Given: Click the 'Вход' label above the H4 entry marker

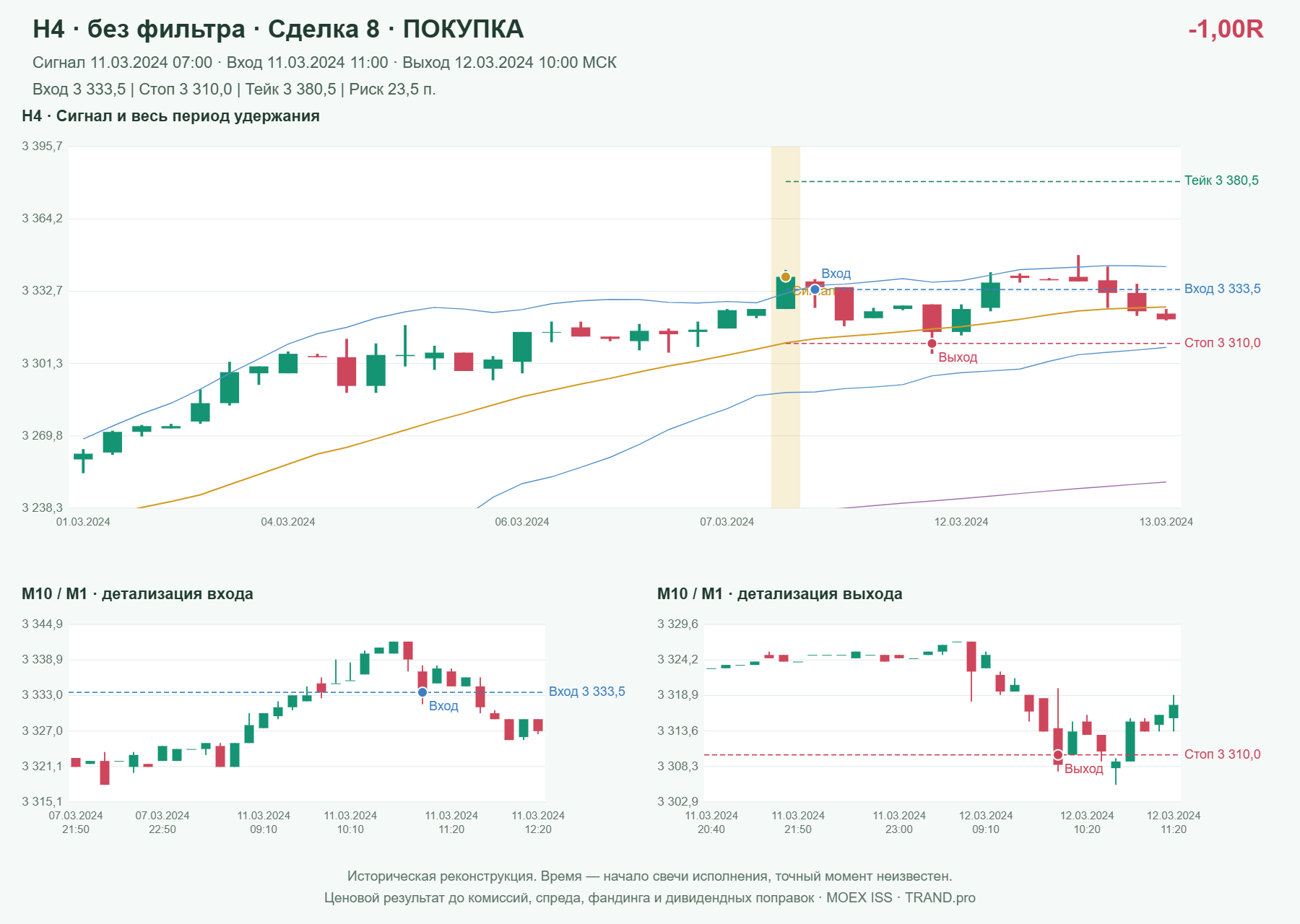Looking at the screenshot, I should (x=836, y=274).
